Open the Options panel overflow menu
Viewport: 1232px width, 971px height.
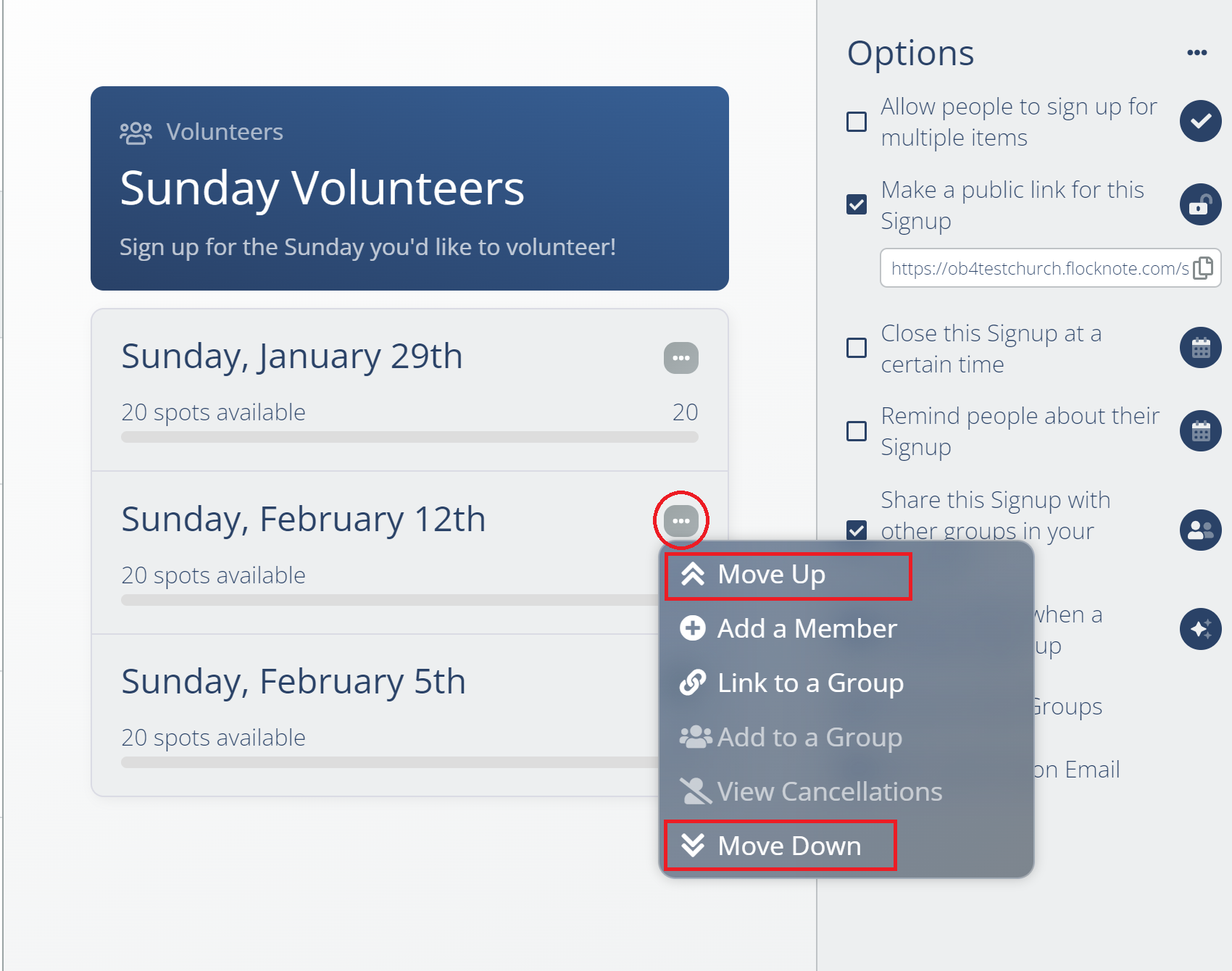pos(1198,51)
